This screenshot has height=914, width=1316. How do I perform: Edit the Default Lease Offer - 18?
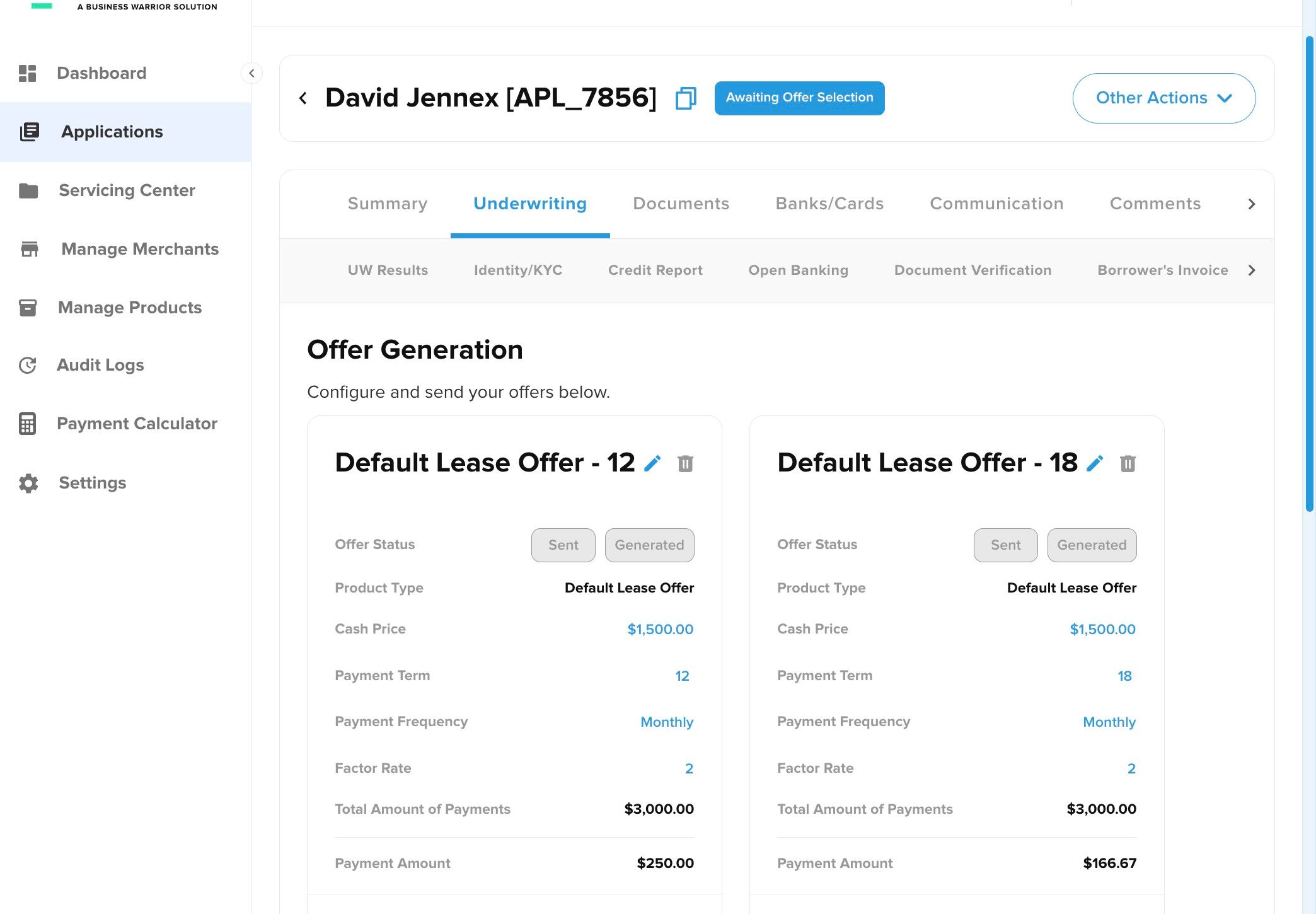pos(1095,463)
